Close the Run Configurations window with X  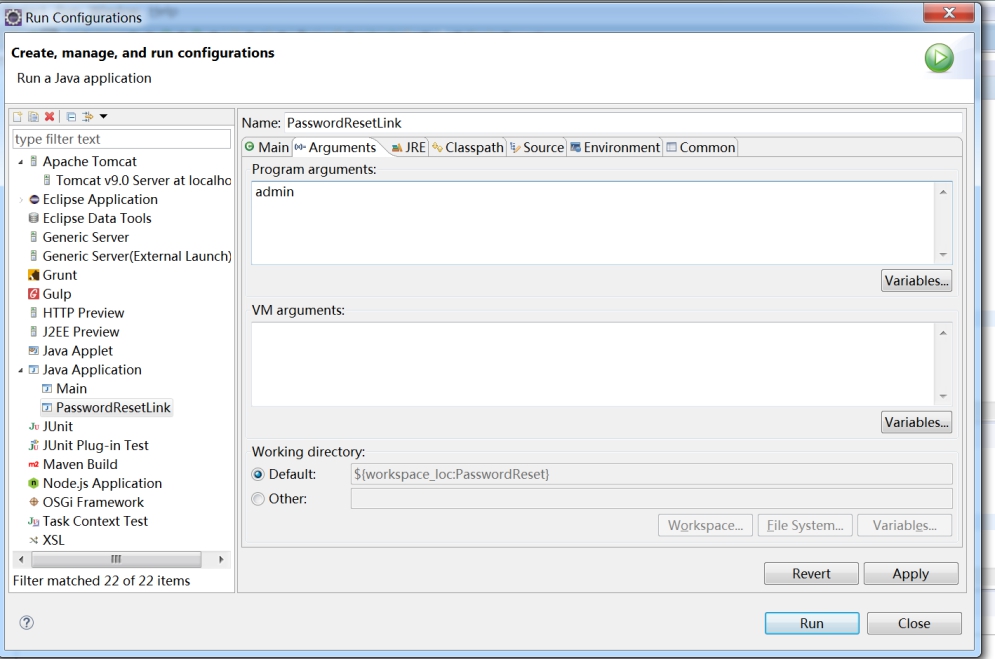949,12
